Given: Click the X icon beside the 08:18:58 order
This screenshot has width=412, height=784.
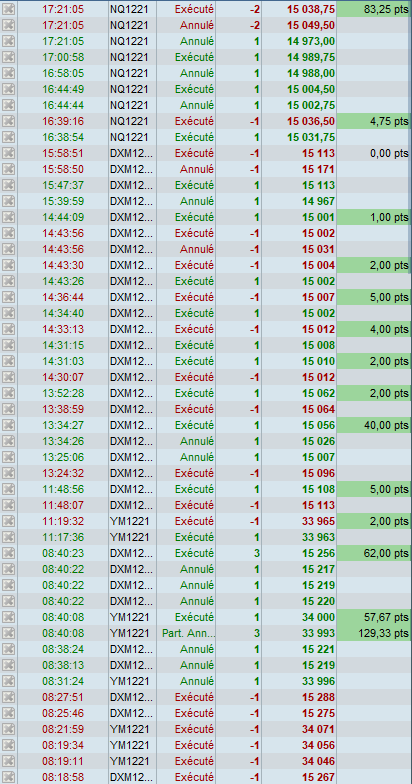Looking at the screenshot, I should [x=8, y=777].
